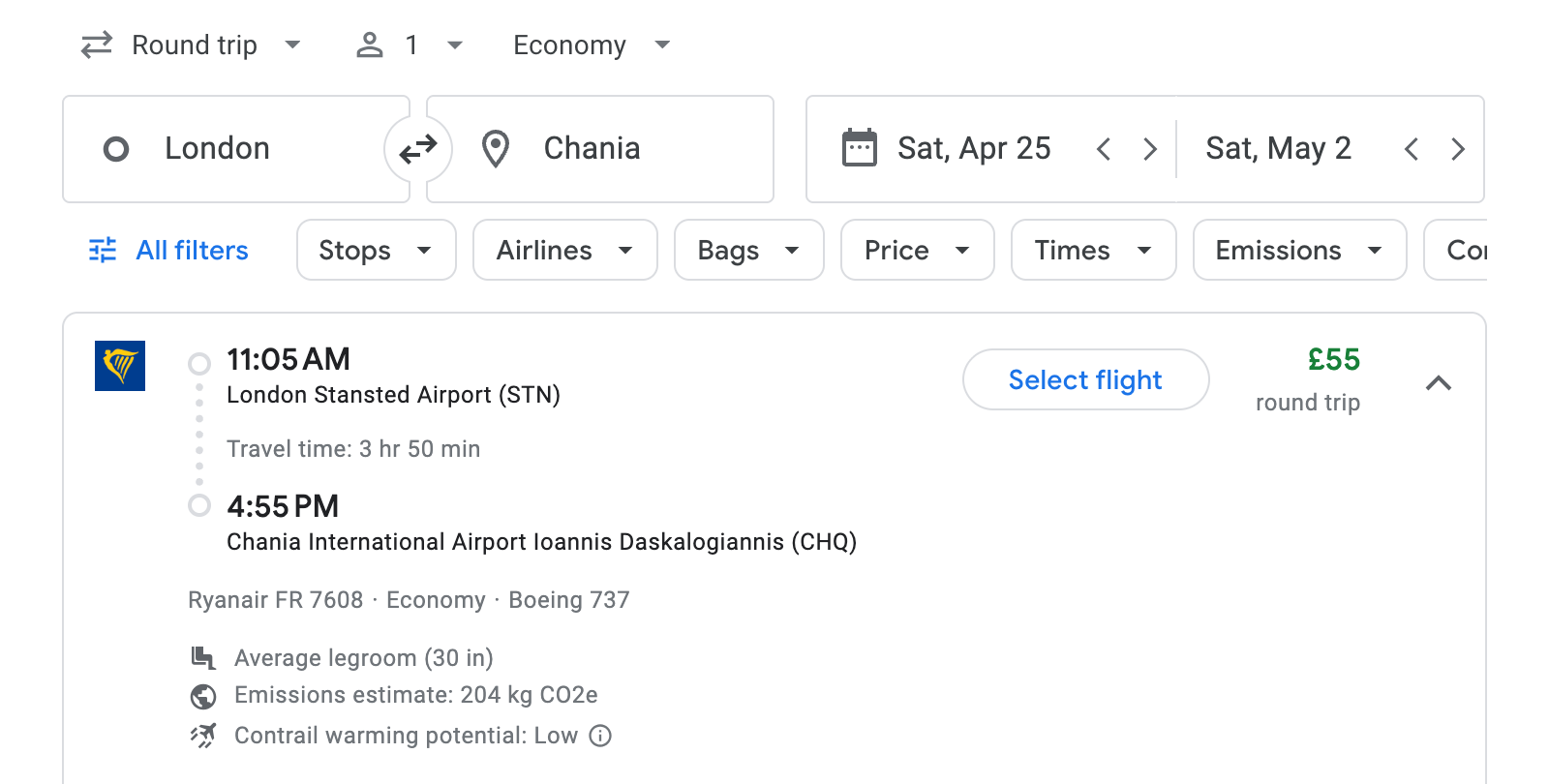Swap origin and destination airports
The image size is (1549, 784).
click(418, 148)
